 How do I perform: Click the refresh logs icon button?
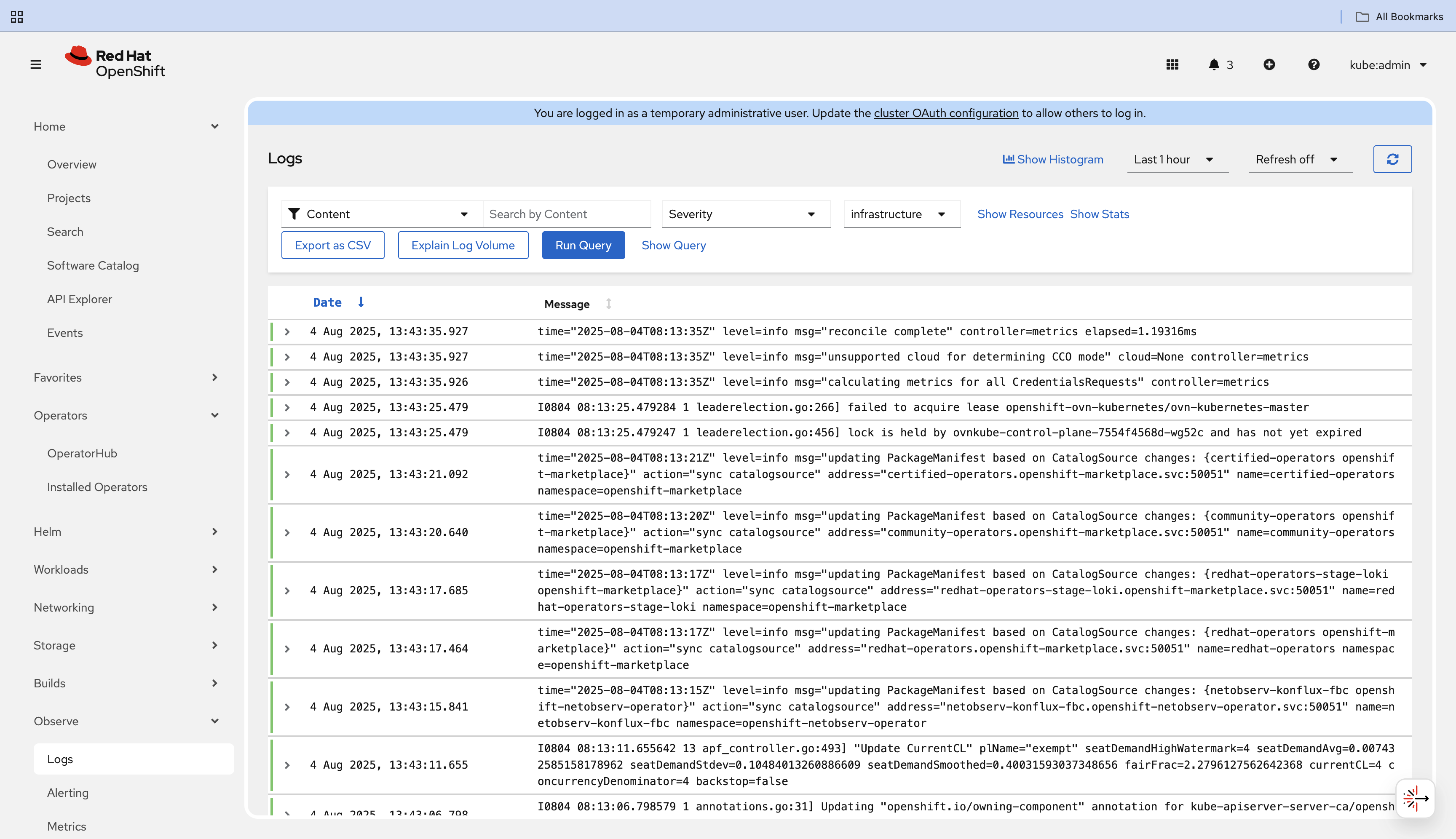click(1392, 159)
